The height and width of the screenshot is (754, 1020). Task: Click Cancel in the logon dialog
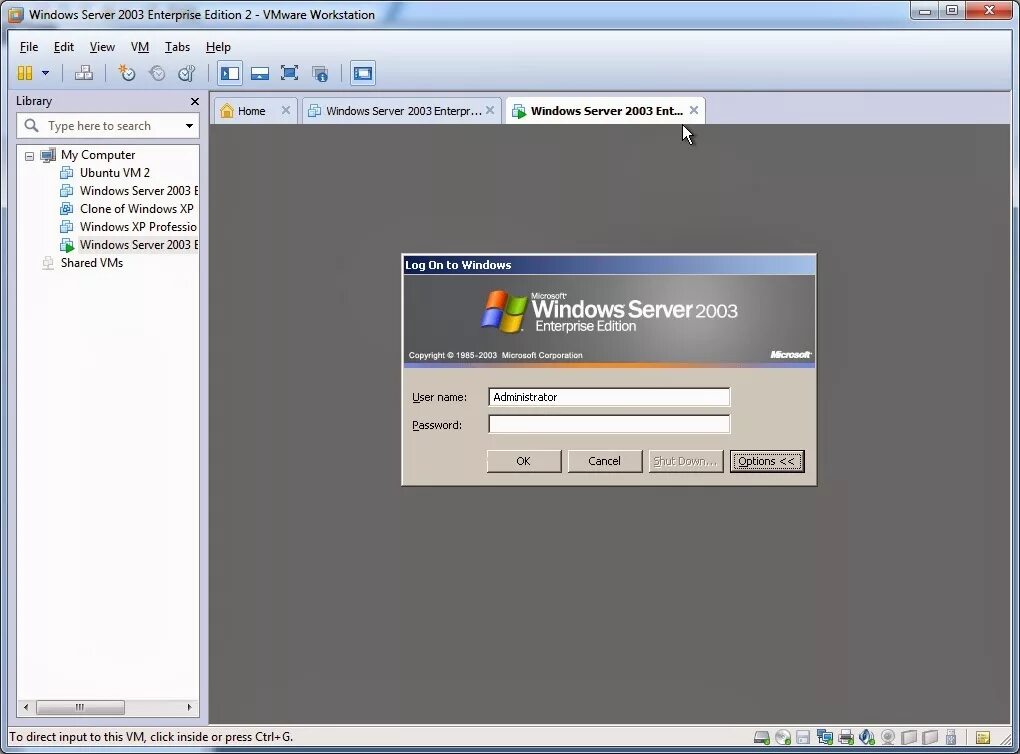coord(604,461)
